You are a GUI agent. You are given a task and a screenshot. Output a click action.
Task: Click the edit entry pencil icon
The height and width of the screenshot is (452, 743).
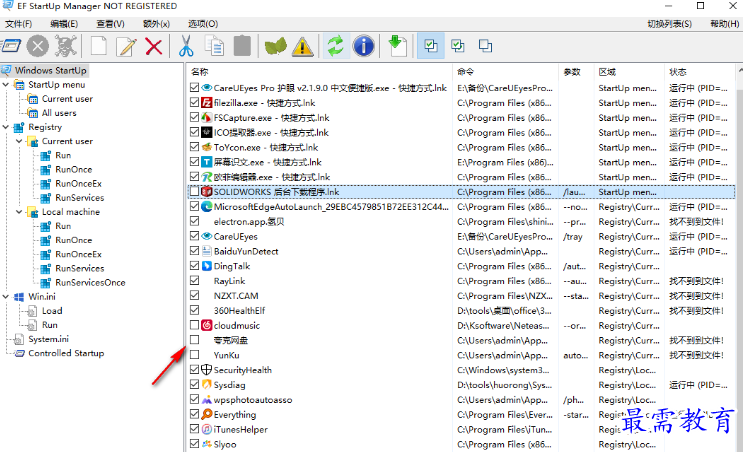point(127,46)
